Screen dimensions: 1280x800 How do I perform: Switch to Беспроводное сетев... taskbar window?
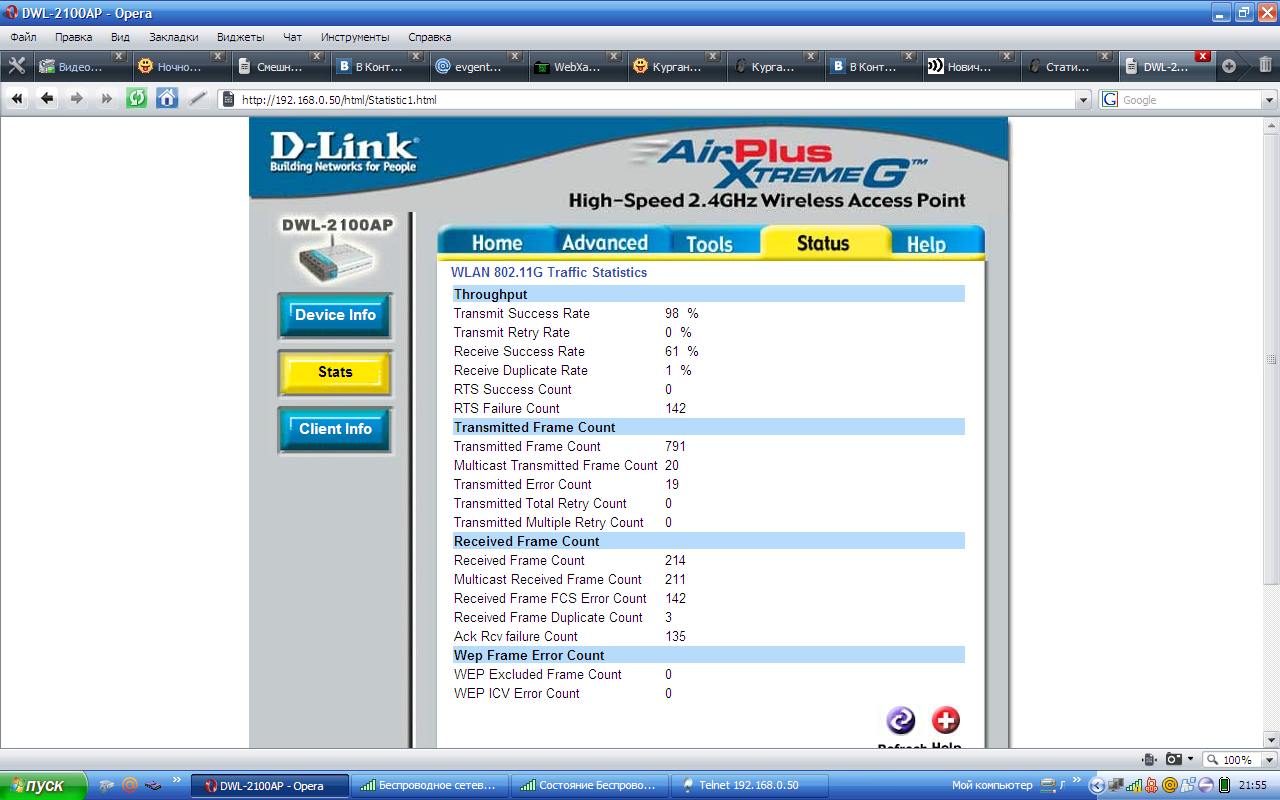click(429, 785)
